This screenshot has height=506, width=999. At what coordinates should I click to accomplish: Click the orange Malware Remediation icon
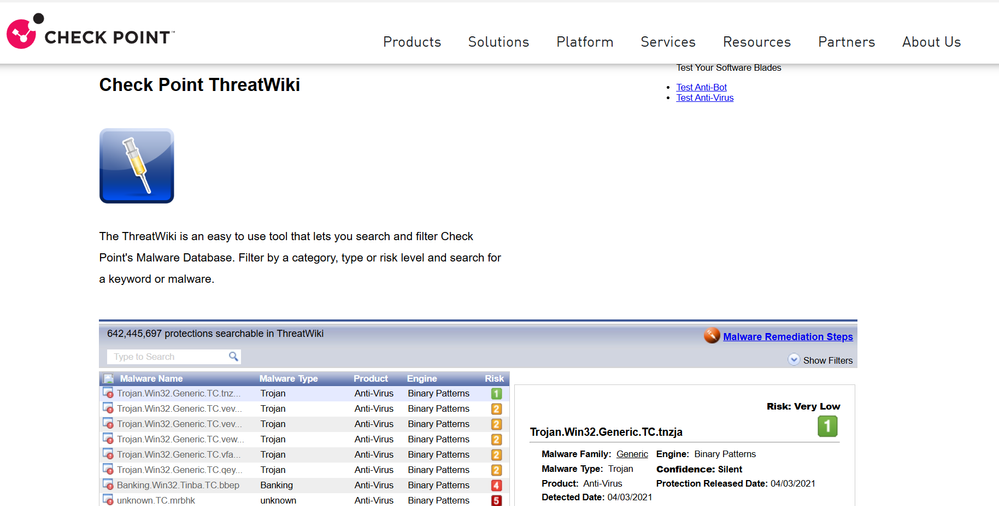712,336
